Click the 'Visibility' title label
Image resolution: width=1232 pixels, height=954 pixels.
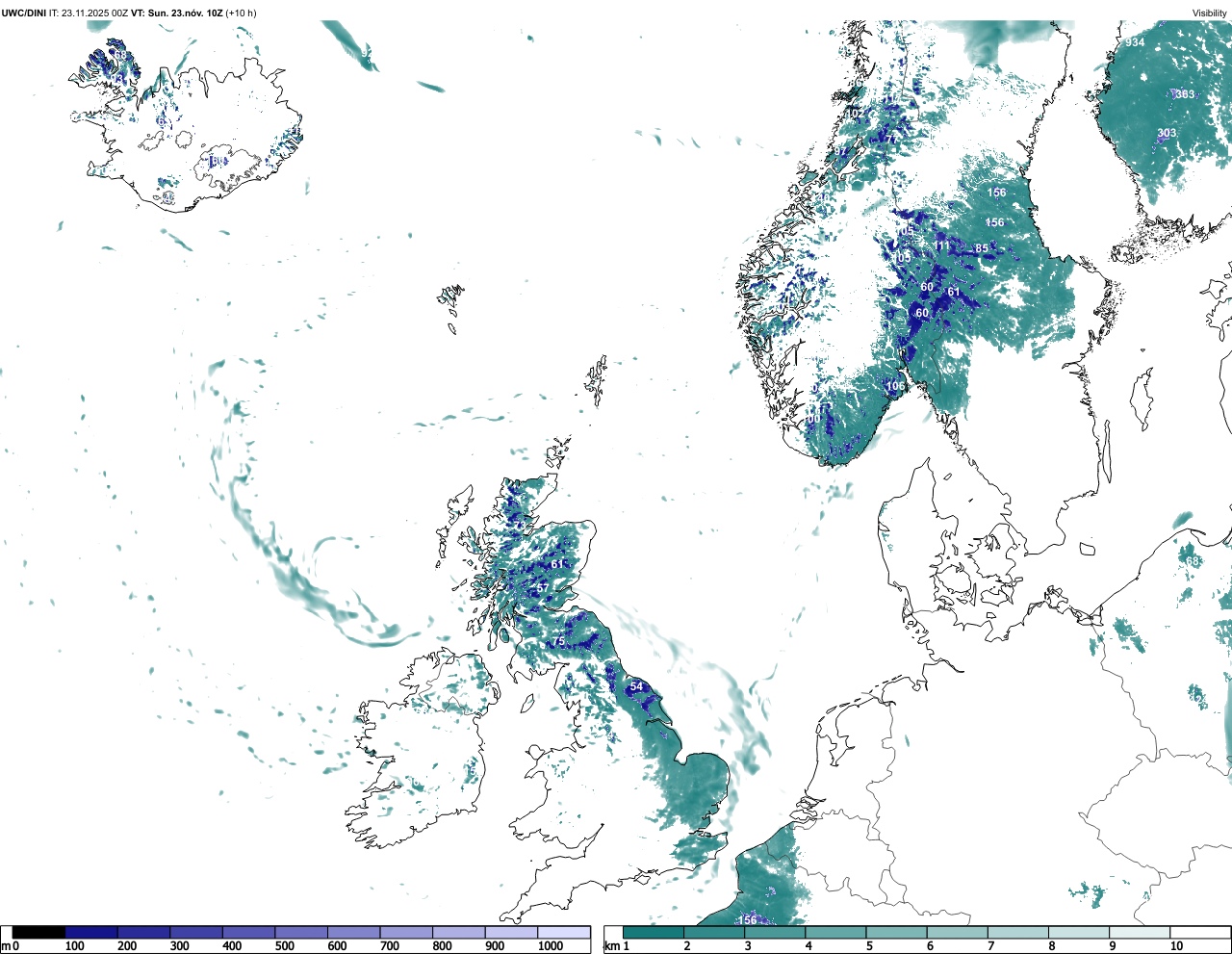pyautogui.click(x=1210, y=13)
